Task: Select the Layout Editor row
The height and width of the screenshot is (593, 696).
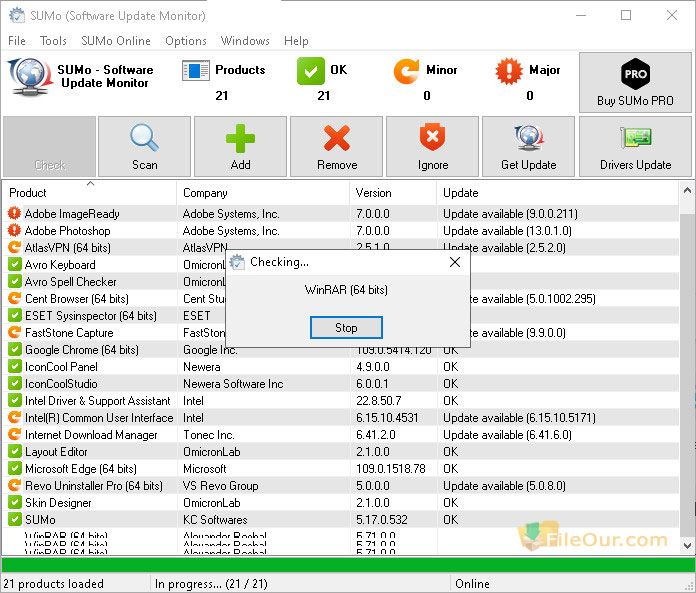Action: (x=341, y=451)
